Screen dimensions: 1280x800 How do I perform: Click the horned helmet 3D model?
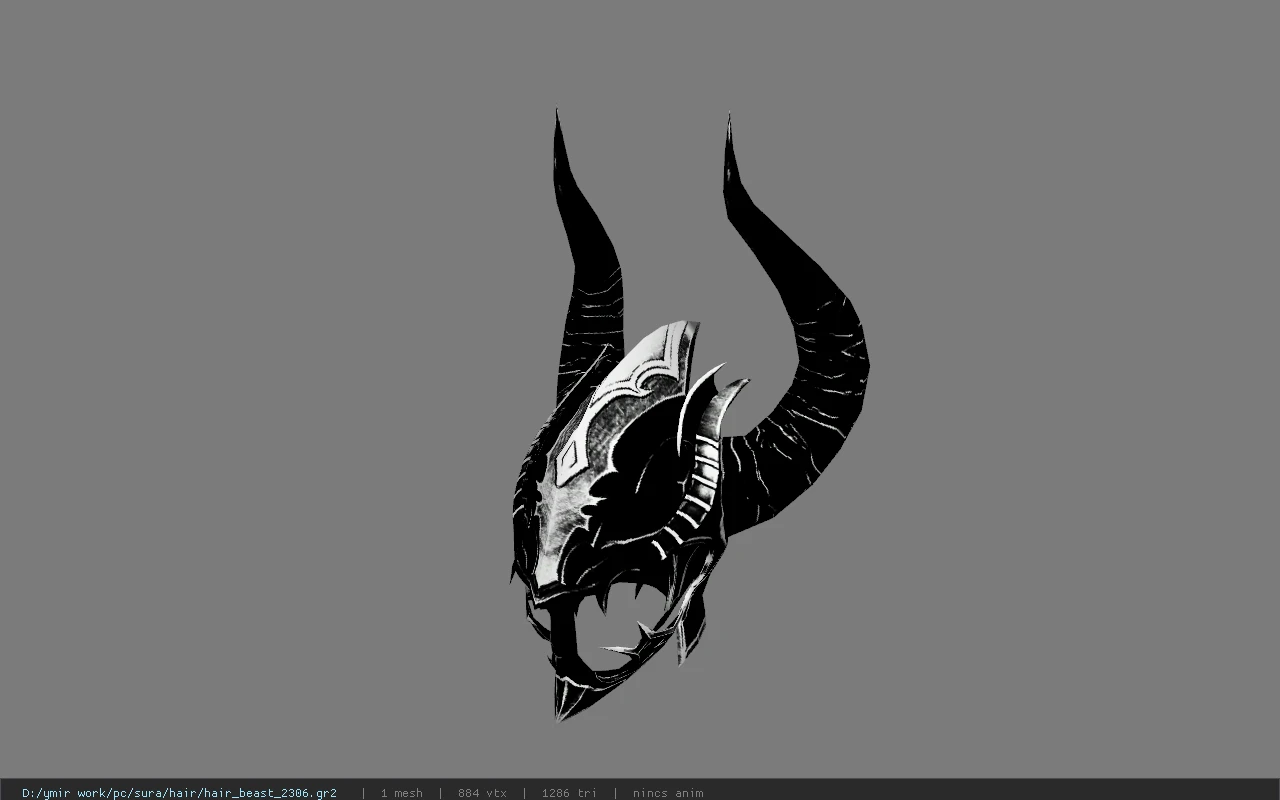688,416
